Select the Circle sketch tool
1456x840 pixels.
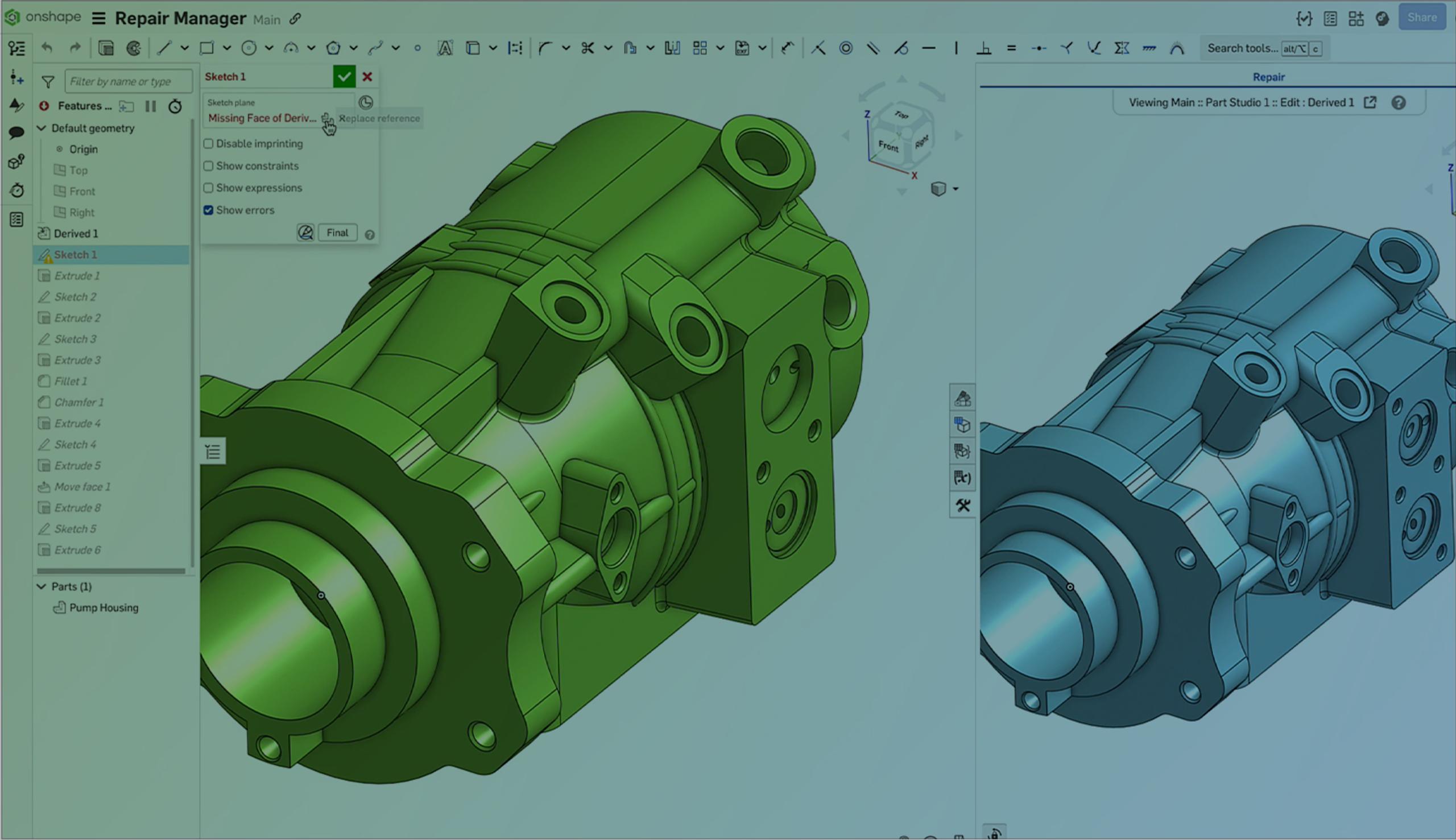pos(249,48)
